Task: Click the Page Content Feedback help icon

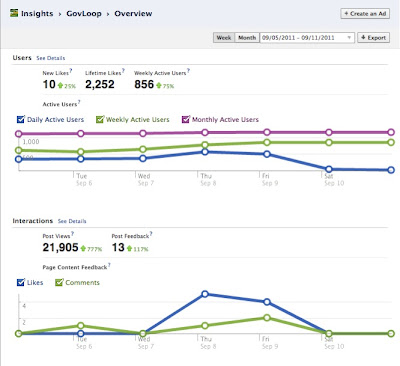Action: [109, 265]
